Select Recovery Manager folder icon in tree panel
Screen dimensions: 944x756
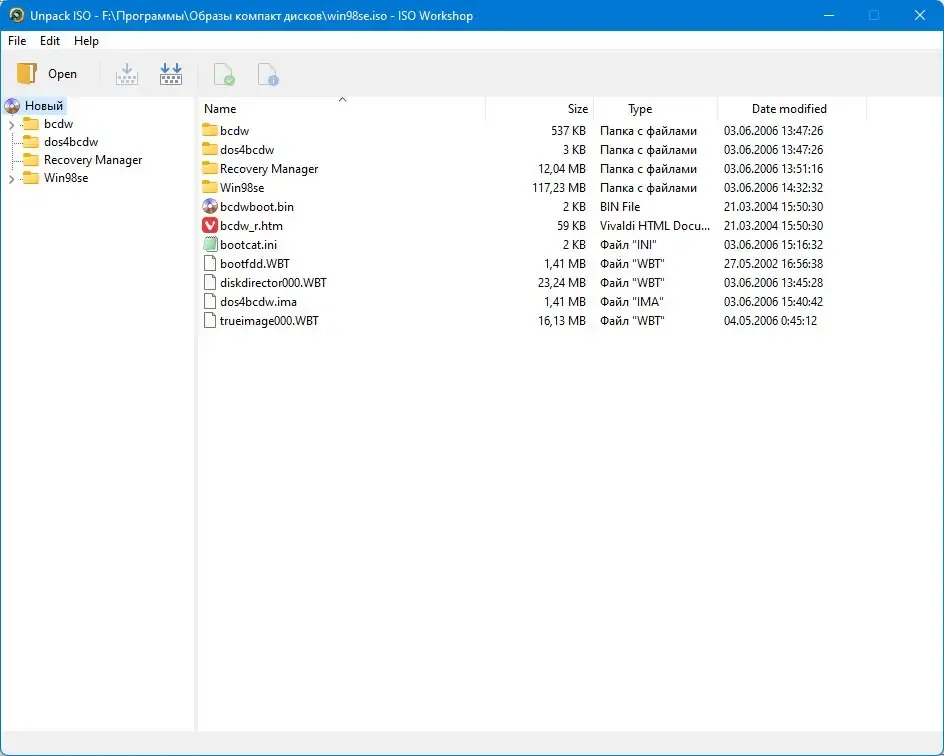31,160
